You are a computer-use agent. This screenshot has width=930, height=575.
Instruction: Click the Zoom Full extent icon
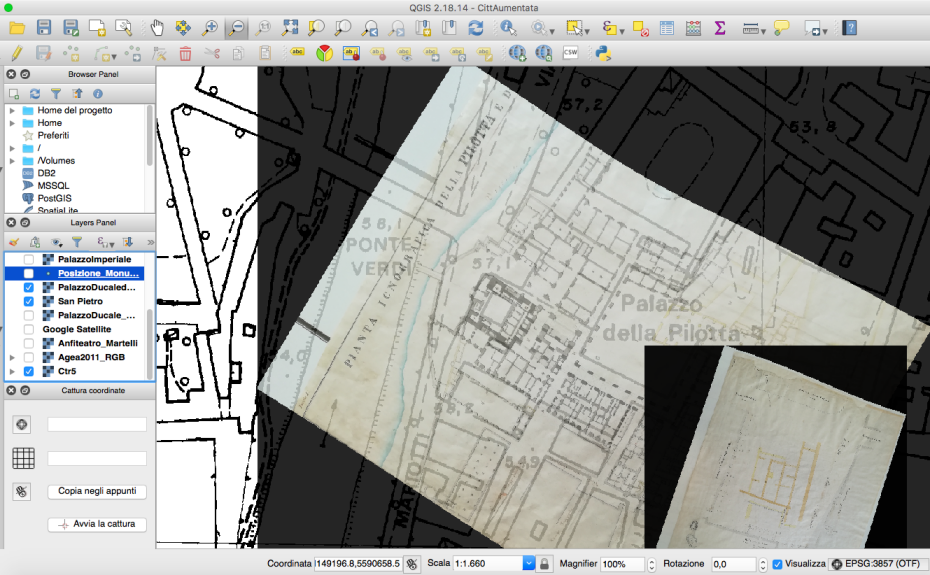pos(290,28)
